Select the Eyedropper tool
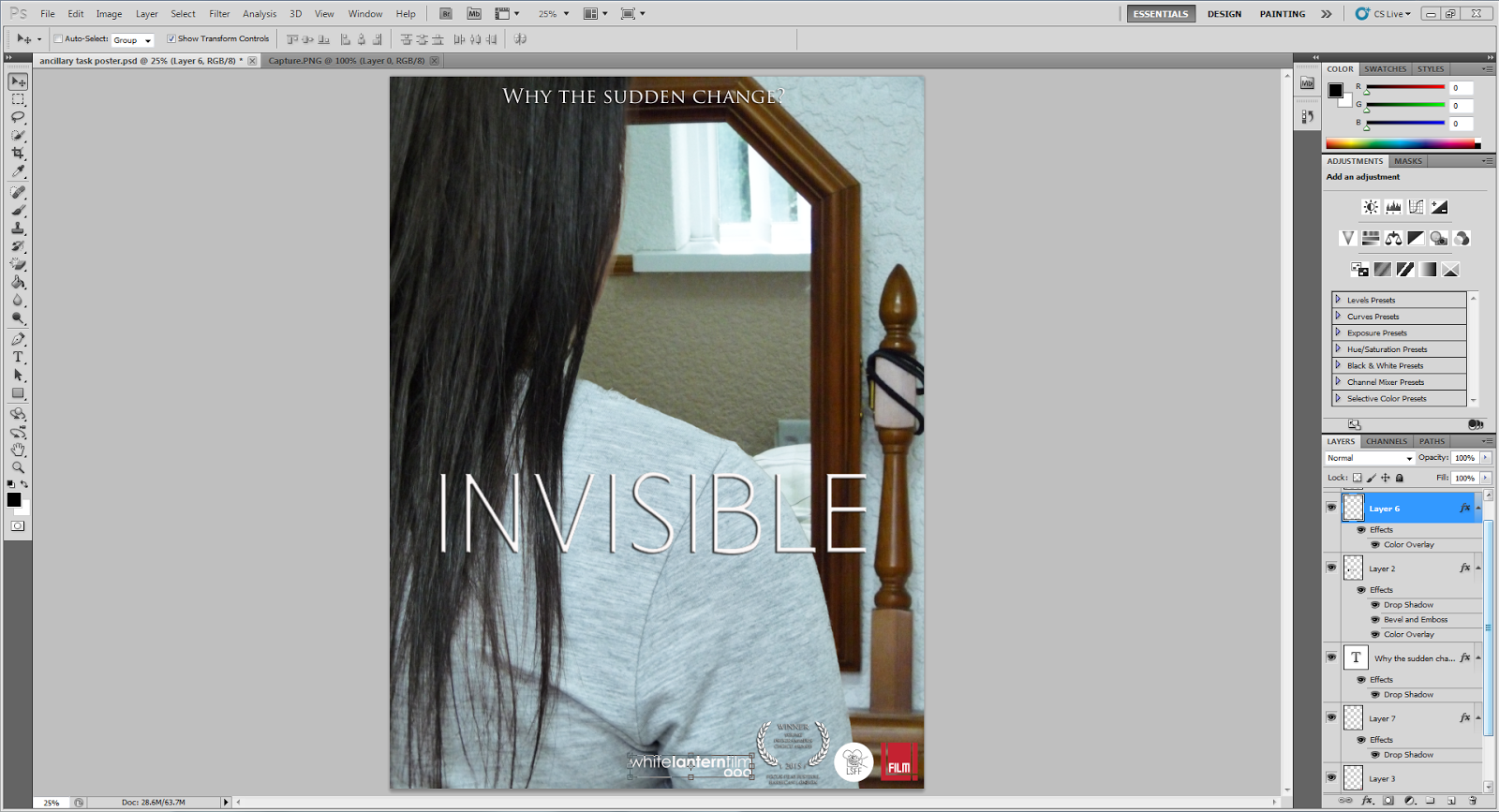Image resolution: width=1499 pixels, height=812 pixels. (x=18, y=170)
